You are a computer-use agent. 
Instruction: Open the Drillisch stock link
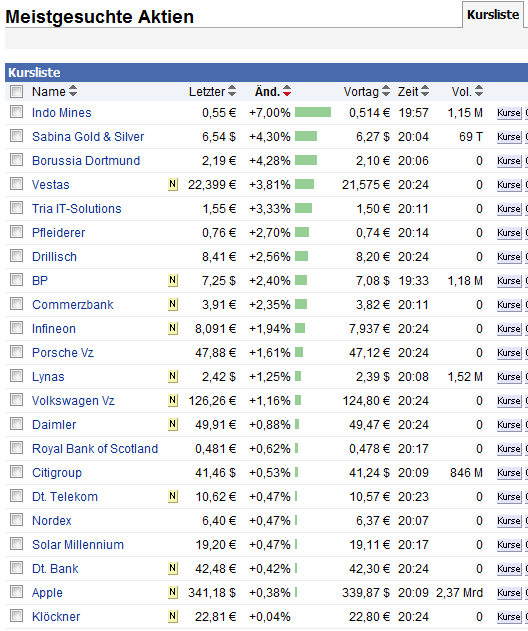point(54,257)
